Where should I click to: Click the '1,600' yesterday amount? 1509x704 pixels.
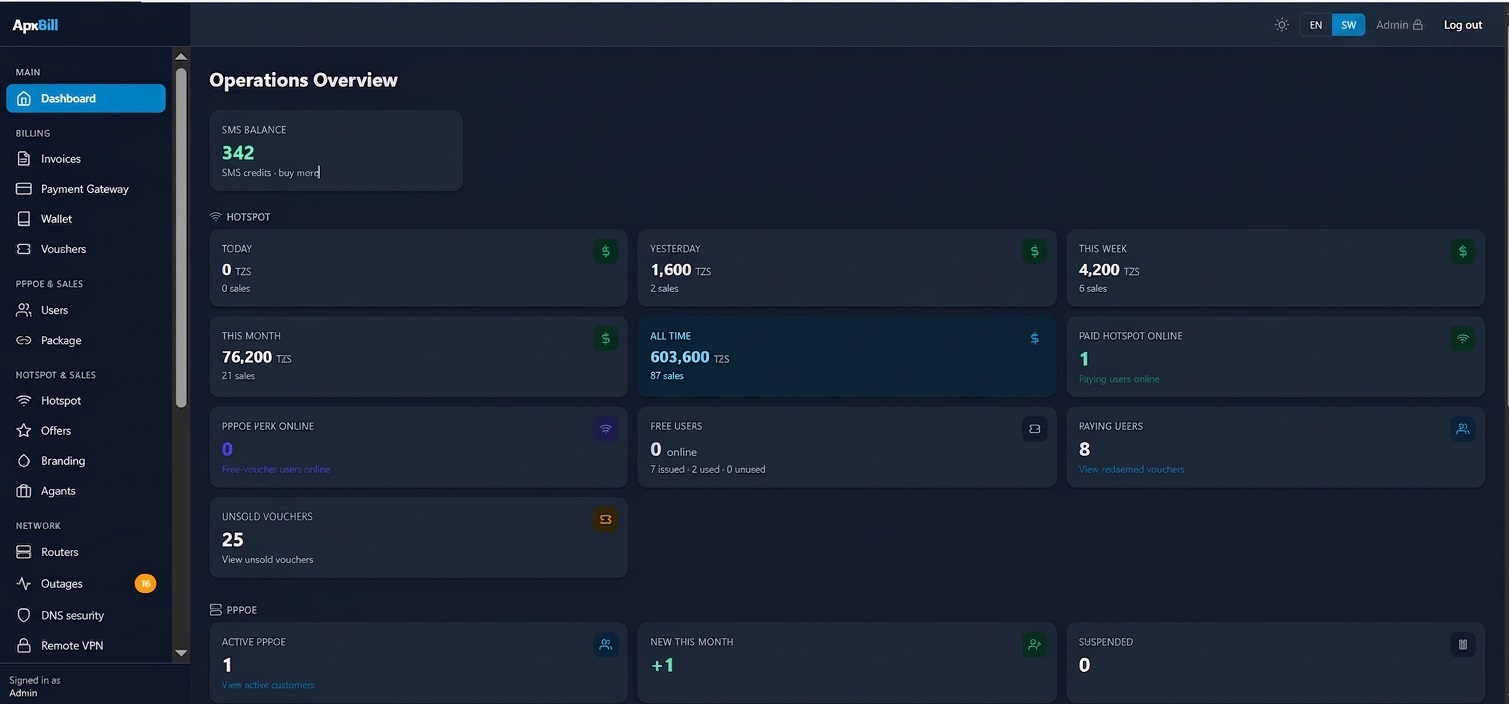click(671, 270)
